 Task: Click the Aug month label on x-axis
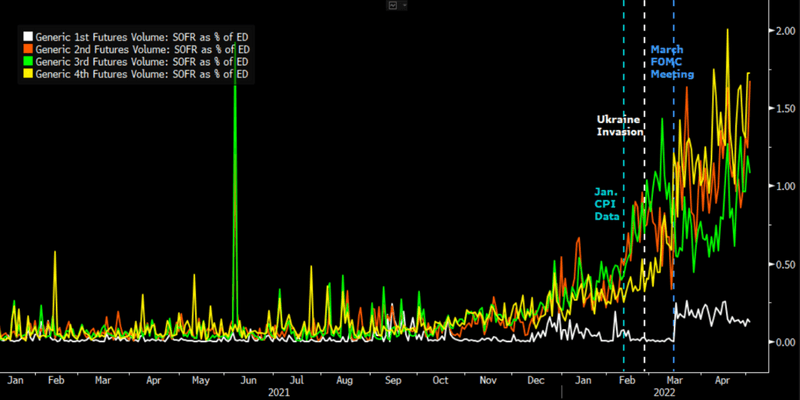tap(344, 381)
